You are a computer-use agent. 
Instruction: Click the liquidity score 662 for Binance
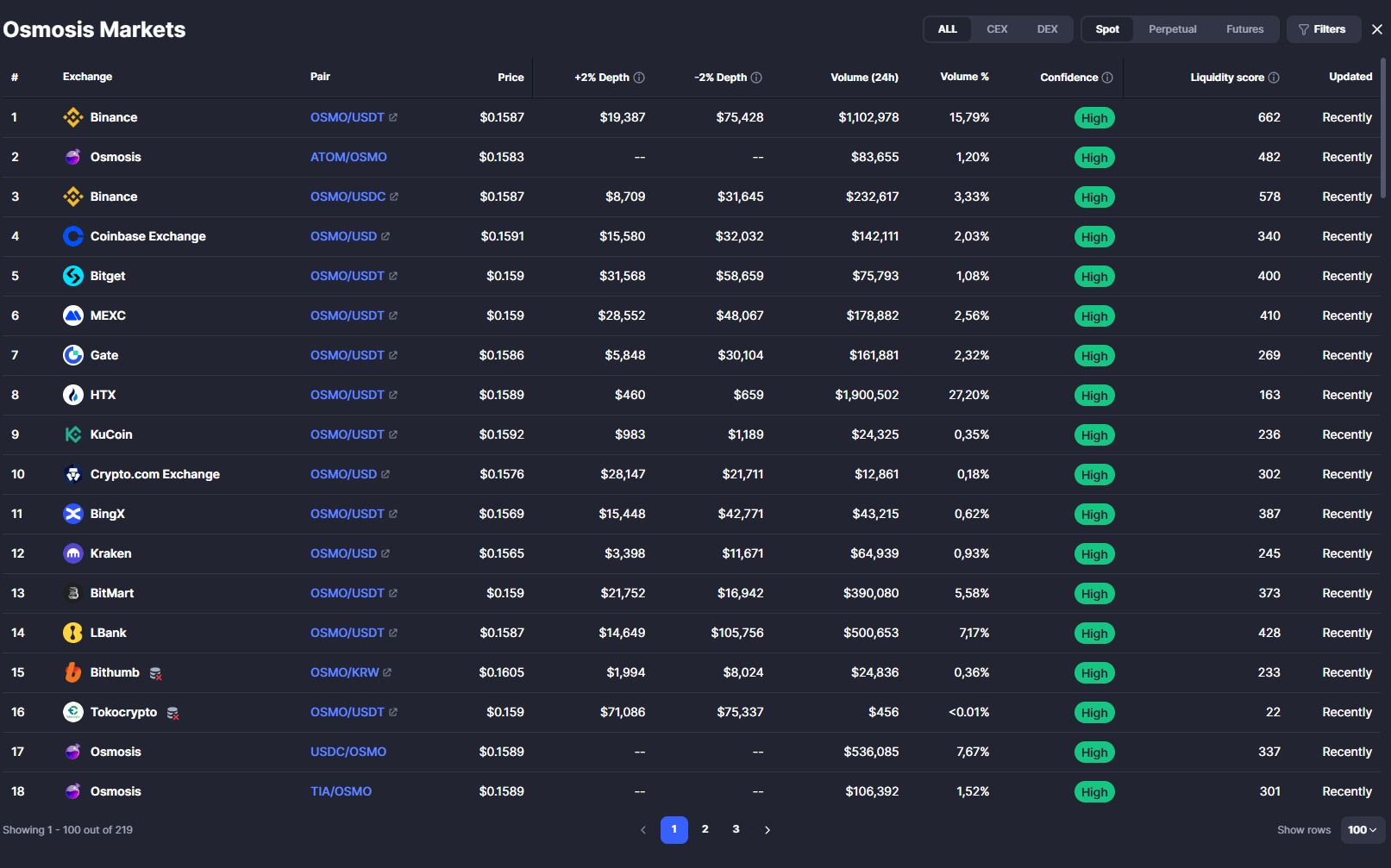pos(1269,117)
